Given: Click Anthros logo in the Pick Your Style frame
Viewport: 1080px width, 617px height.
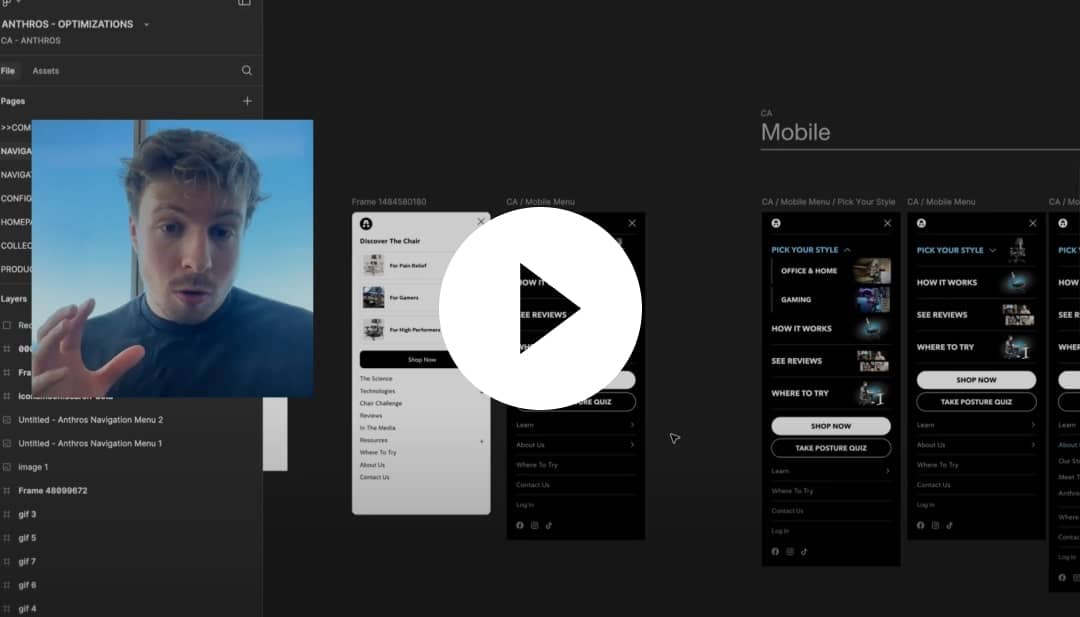Looking at the screenshot, I should 776,223.
